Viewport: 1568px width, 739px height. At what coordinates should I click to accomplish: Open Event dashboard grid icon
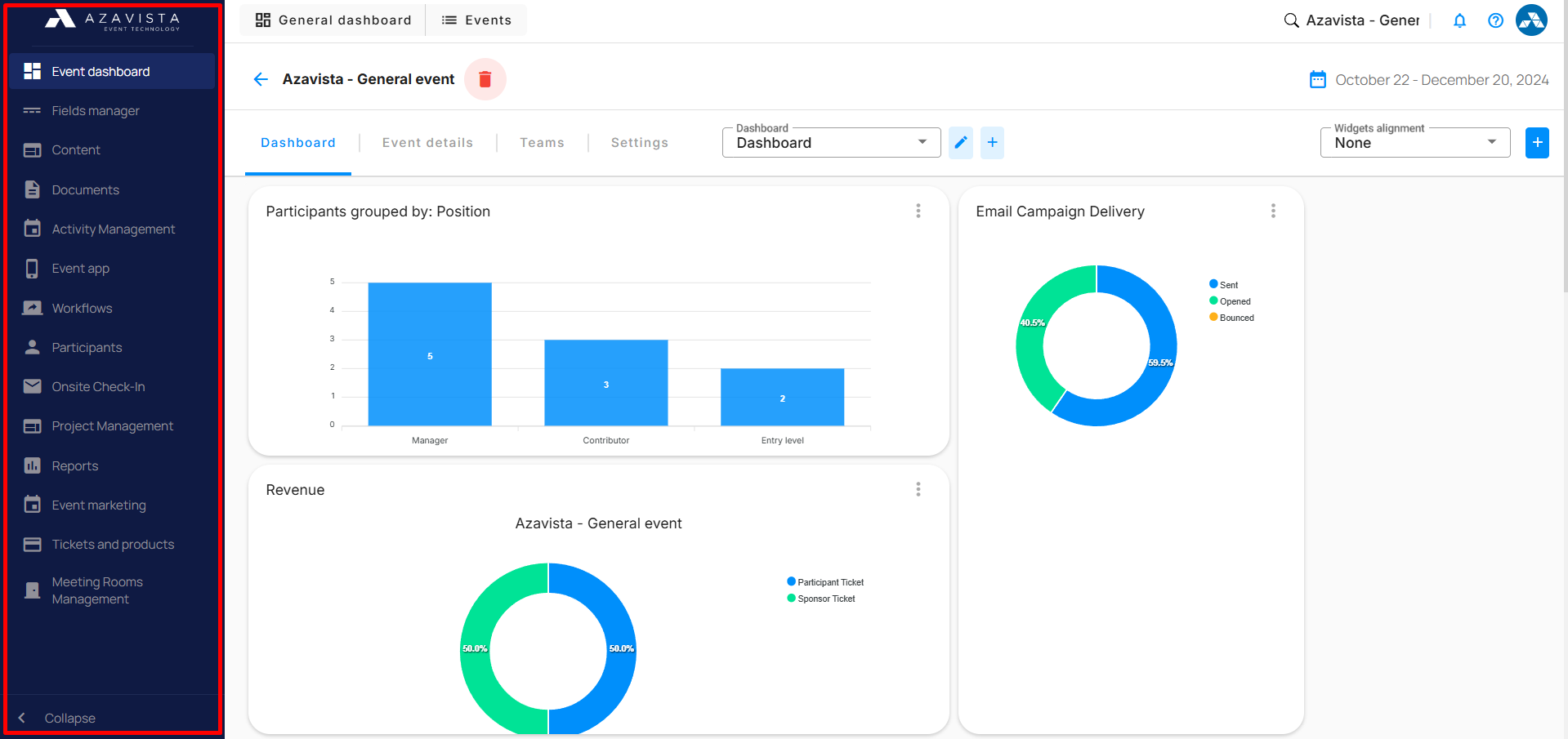(33, 71)
